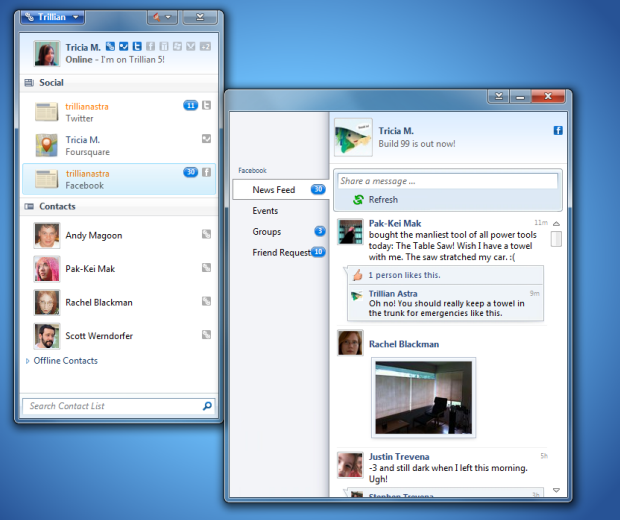Click the 3 badge next to Groups
Image resolution: width=620 pixels, height=520 pixels.
(x=320, y=231)
